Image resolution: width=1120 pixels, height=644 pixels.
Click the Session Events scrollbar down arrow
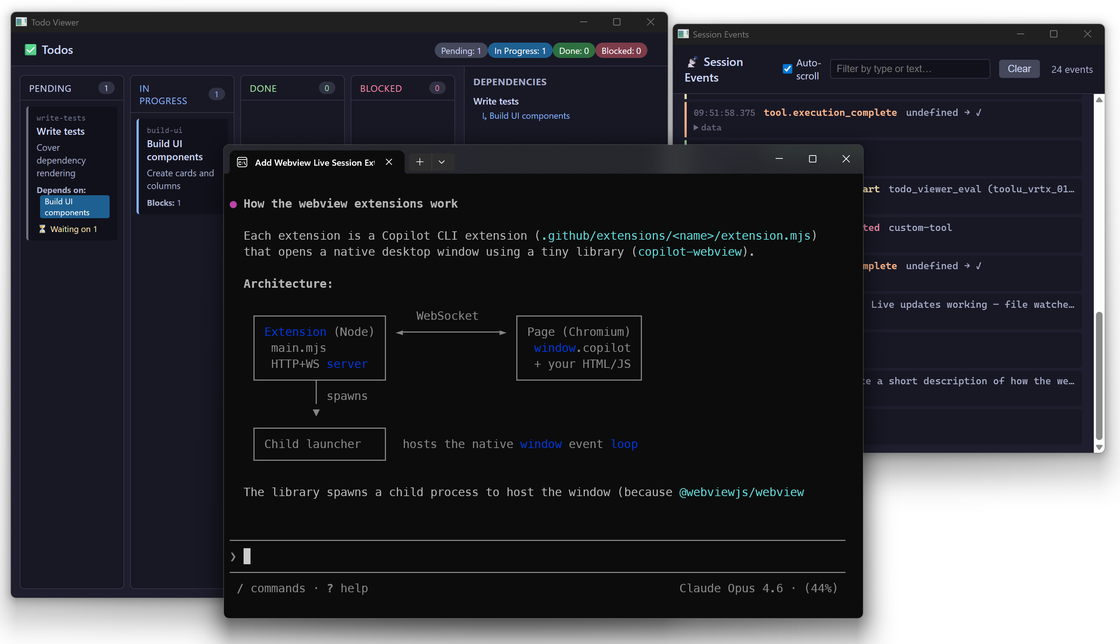point(1099,447)
